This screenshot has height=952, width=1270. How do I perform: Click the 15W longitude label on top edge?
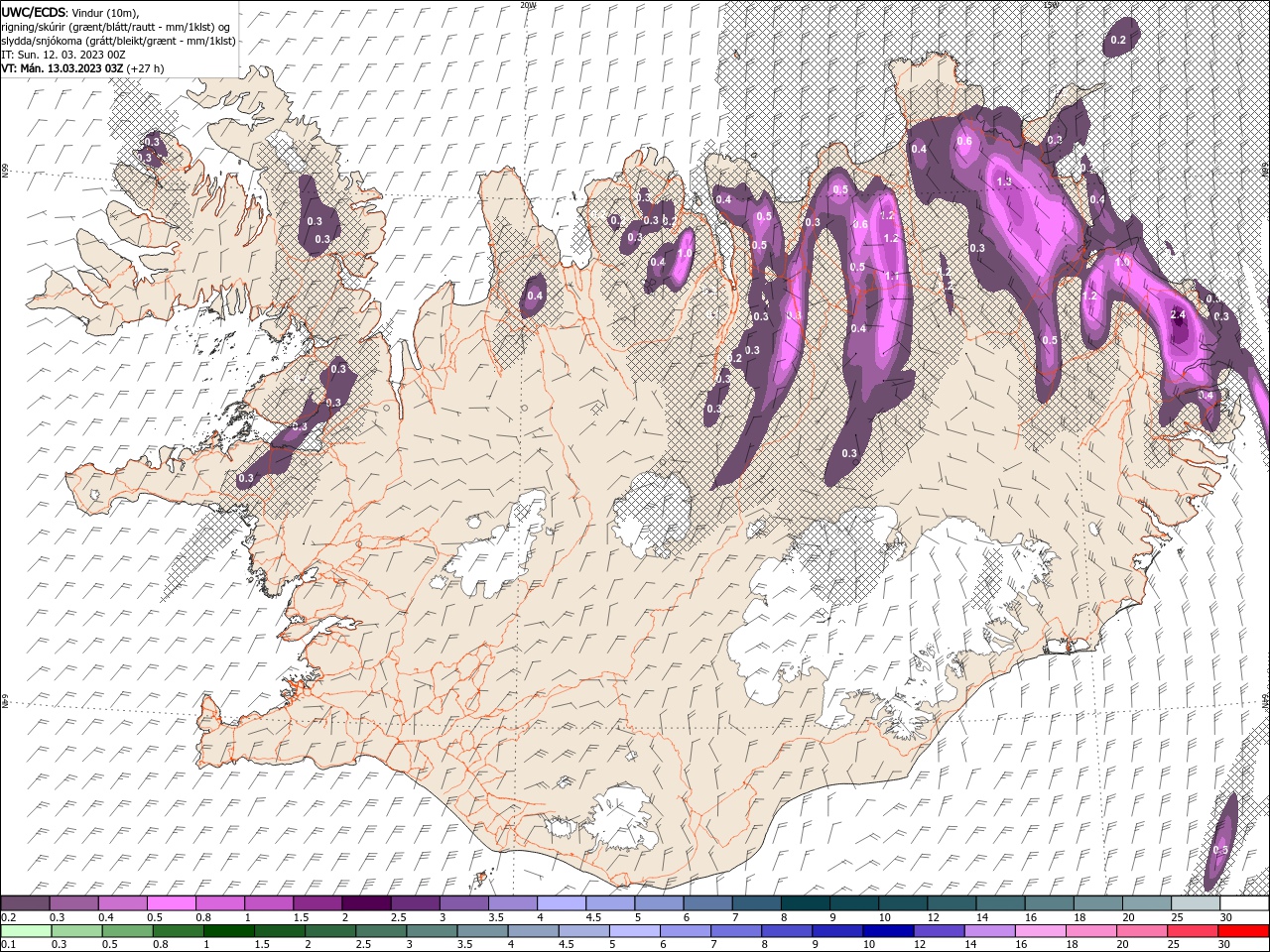coord(1051,5)
